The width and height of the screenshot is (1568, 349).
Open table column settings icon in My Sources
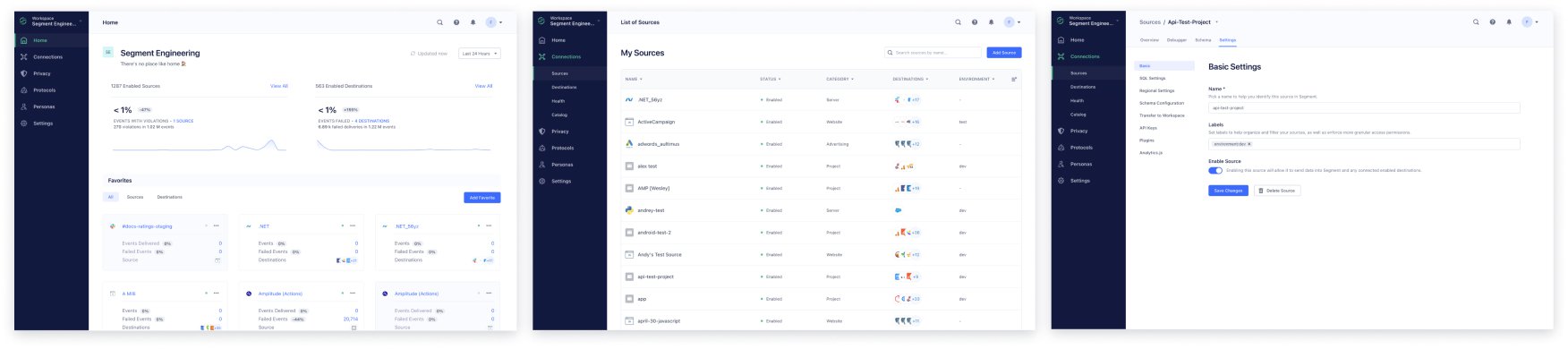point(1014,79)
